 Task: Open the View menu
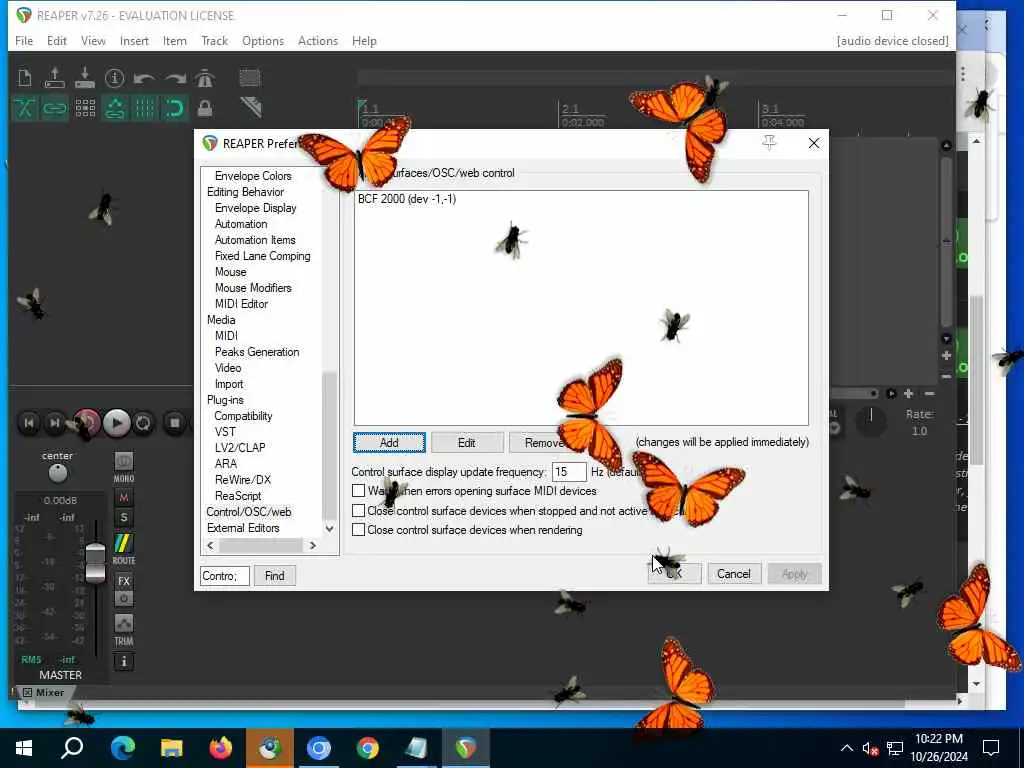[93, 40]
